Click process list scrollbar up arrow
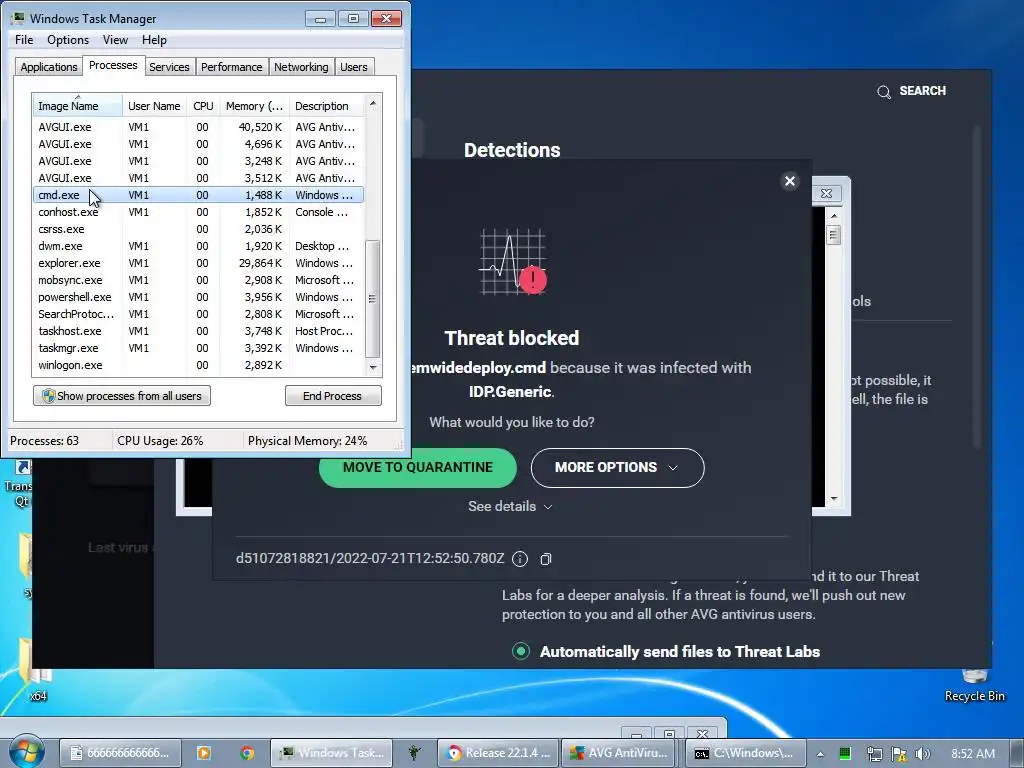The width and height of the screenshot is (1024, 768). point(373,103)
